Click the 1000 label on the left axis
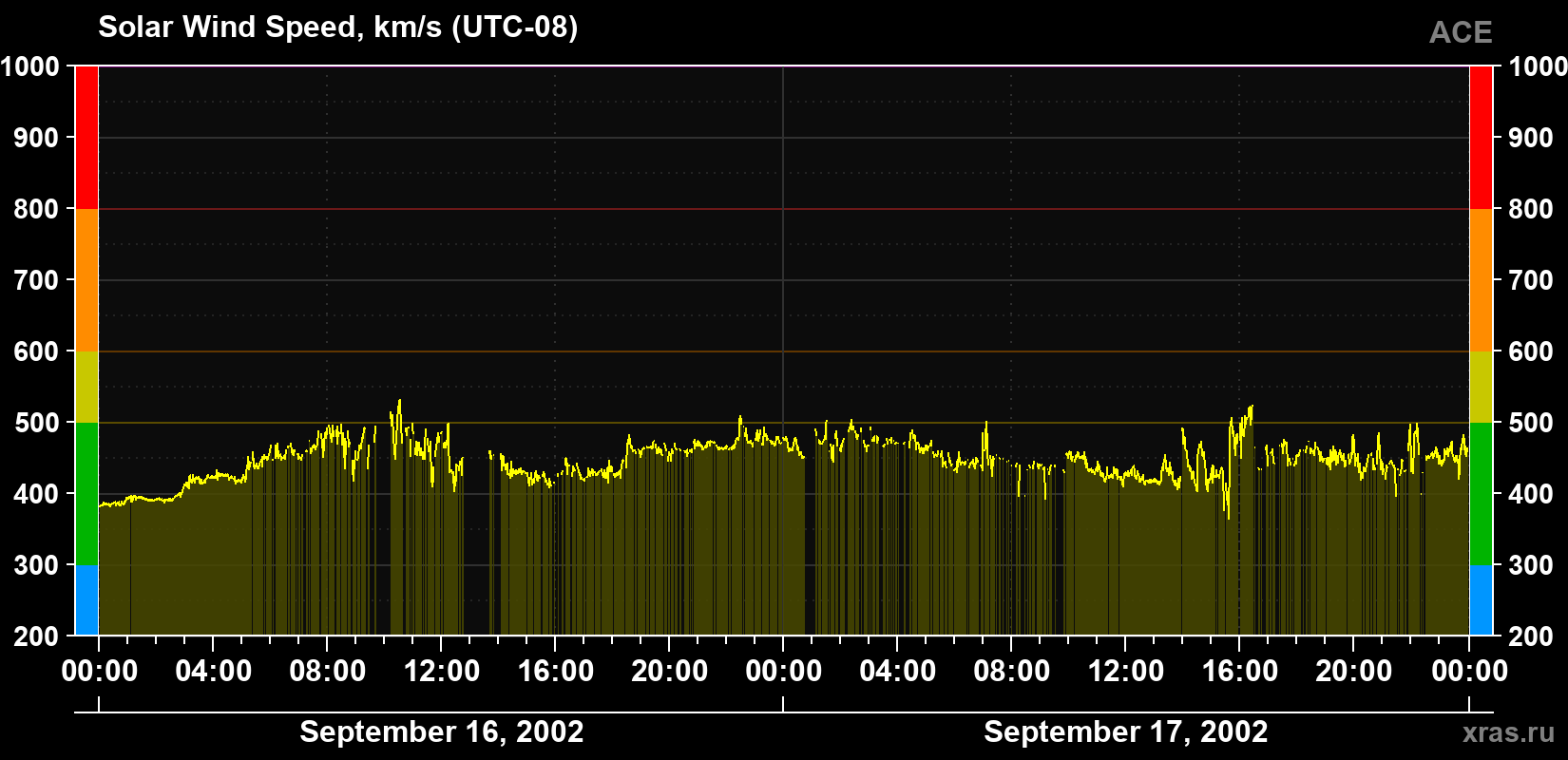 click(x=29, y=66)
